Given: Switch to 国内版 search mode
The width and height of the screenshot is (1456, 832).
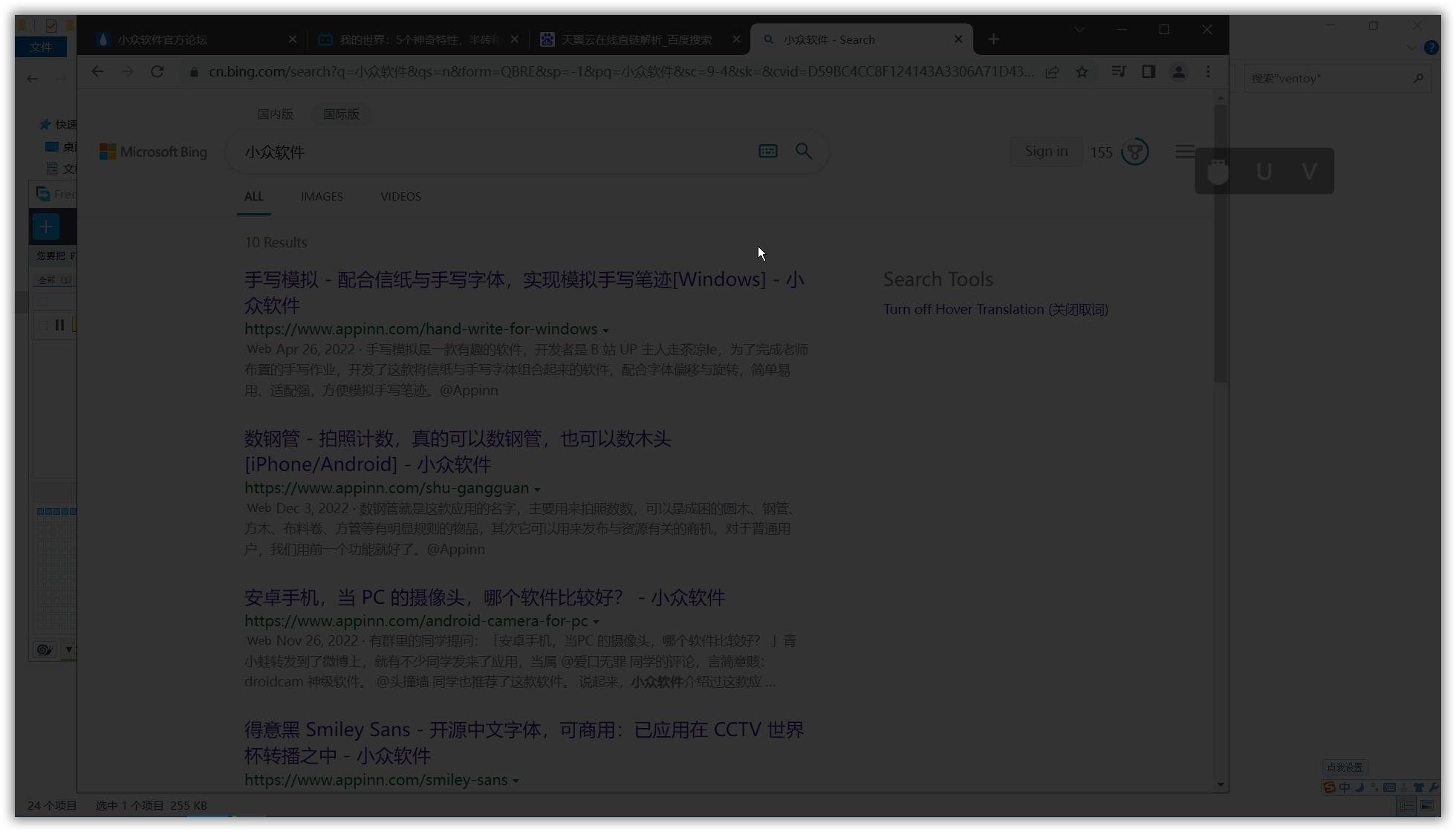Looking at the screenshot, I should [275, 114].
